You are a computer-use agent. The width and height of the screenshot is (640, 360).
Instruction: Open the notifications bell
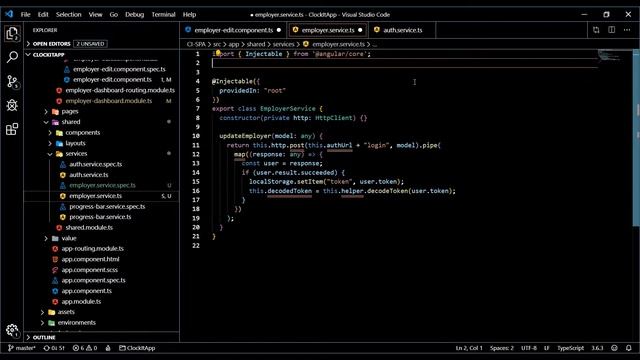[629, 348]
